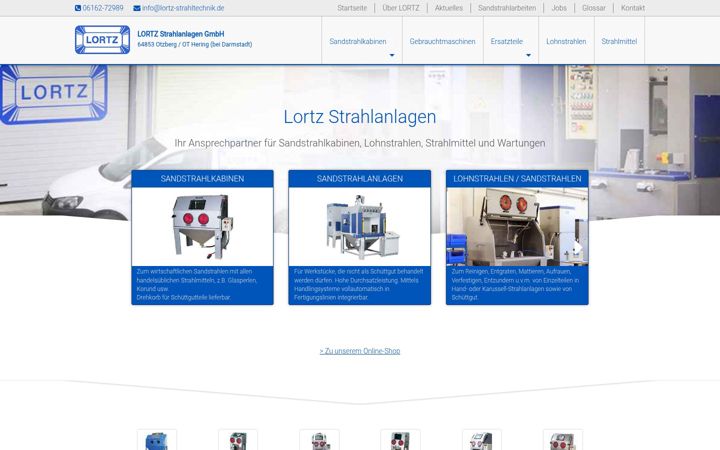Click the envelope icon beside the email address

[x=137, y=8]
